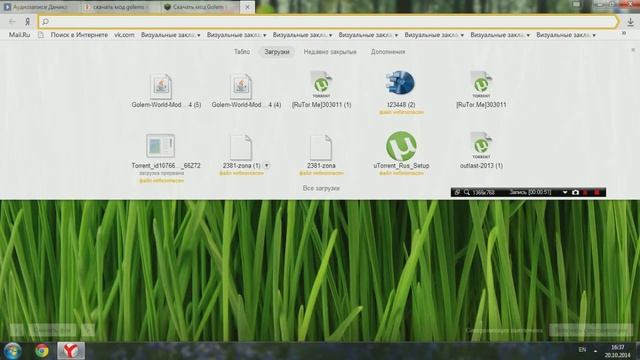
Task: Click the 'Golem-World-Mod...4 (4)' file name
Action: 246,105
